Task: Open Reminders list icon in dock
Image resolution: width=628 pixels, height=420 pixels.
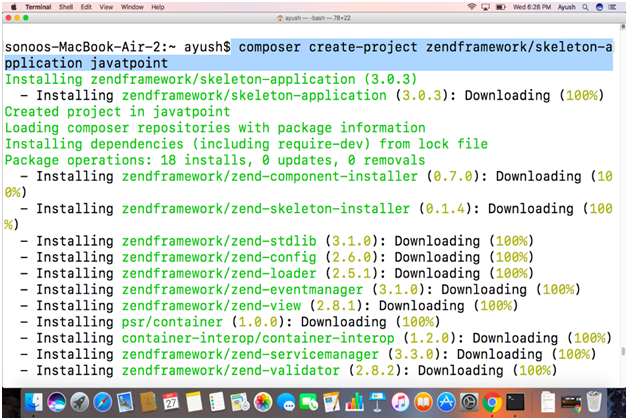Action: click(217, 402)
